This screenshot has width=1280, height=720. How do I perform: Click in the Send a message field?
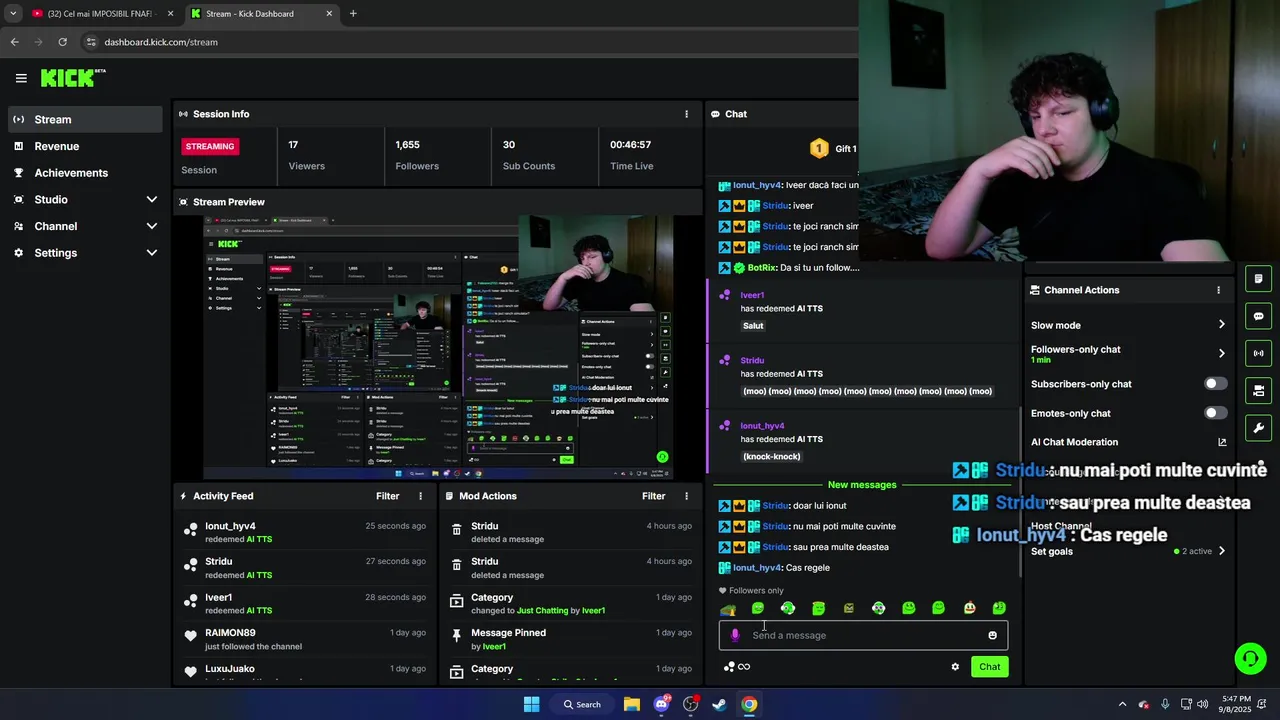[864, 635]
